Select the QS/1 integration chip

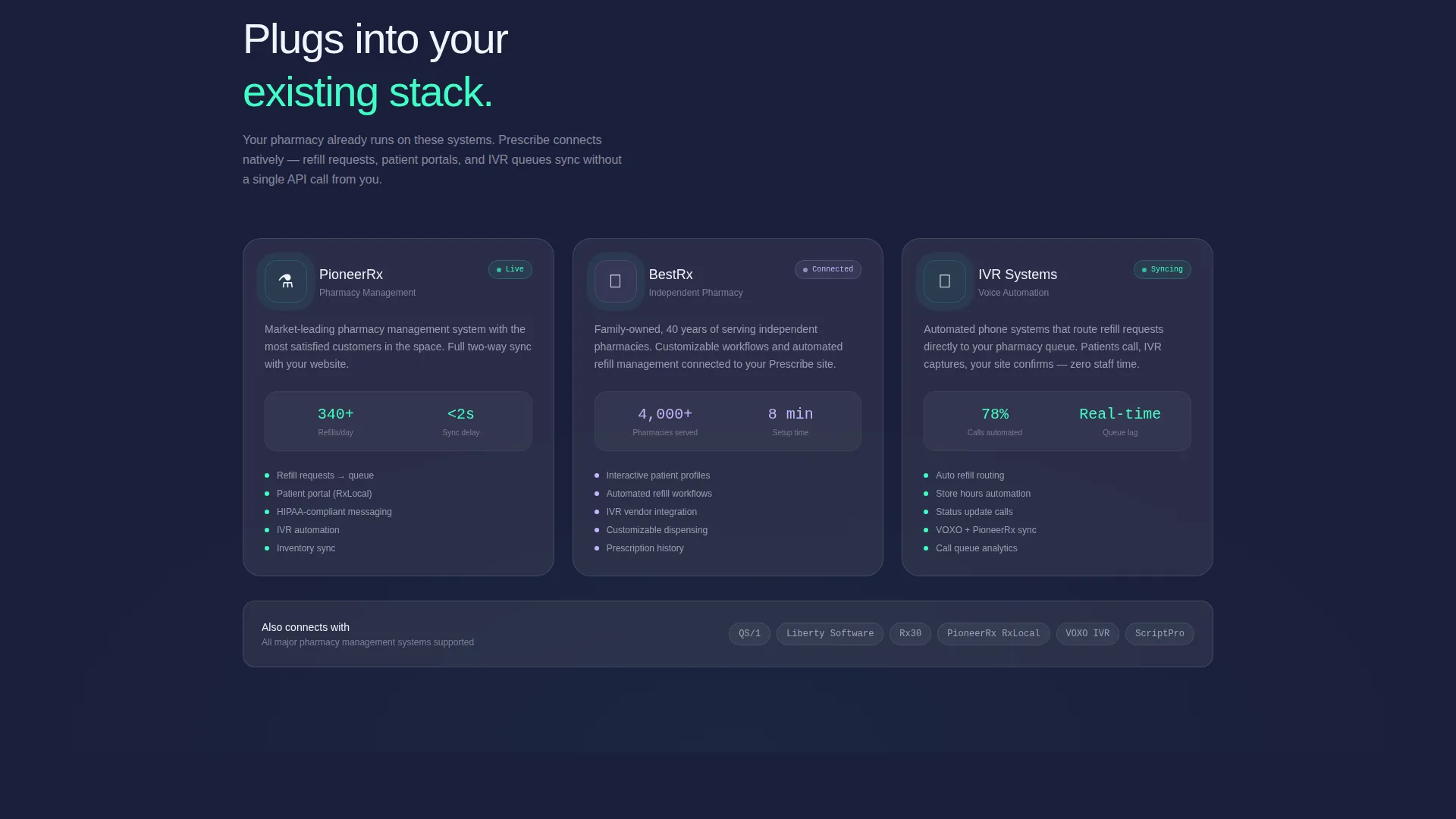pos(749,634)
